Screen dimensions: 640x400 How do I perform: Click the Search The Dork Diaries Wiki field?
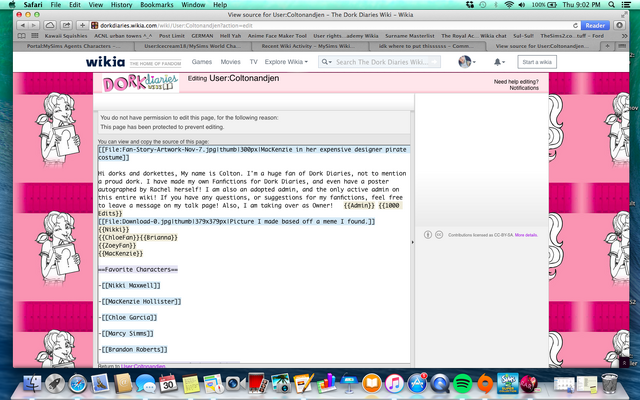point(382,62)
